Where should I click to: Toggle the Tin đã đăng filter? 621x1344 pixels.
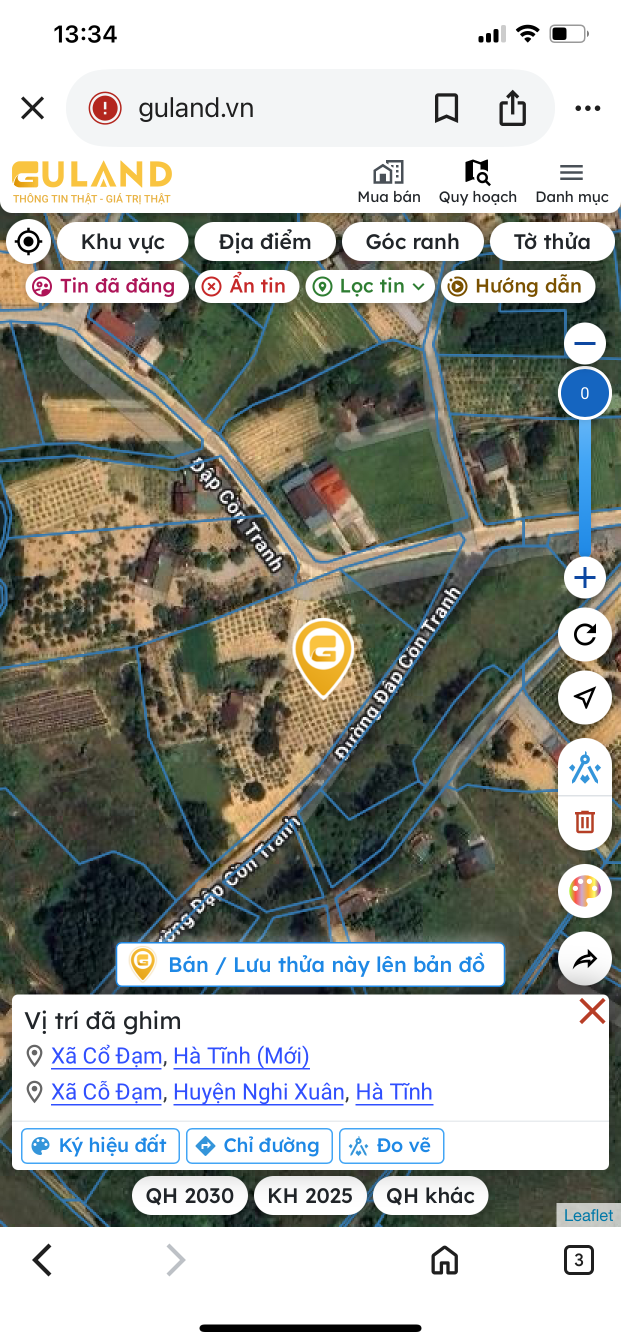pyautogui.click(x=107, y=286)
